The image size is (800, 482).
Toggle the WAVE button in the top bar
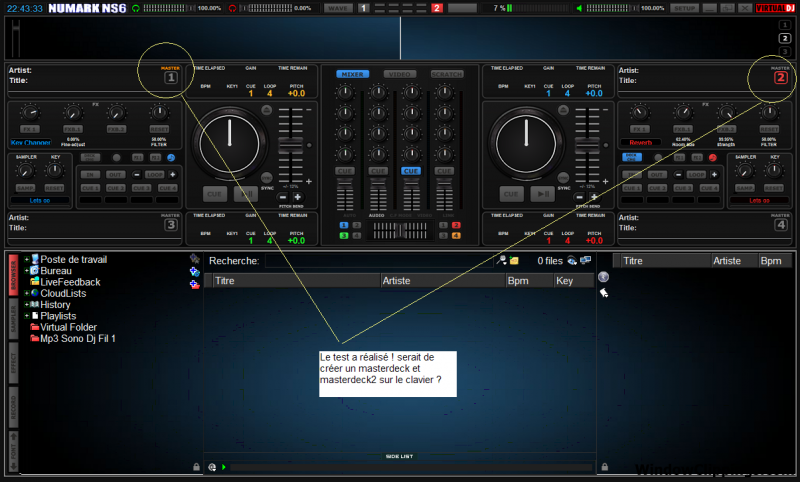tap(337, 8)
